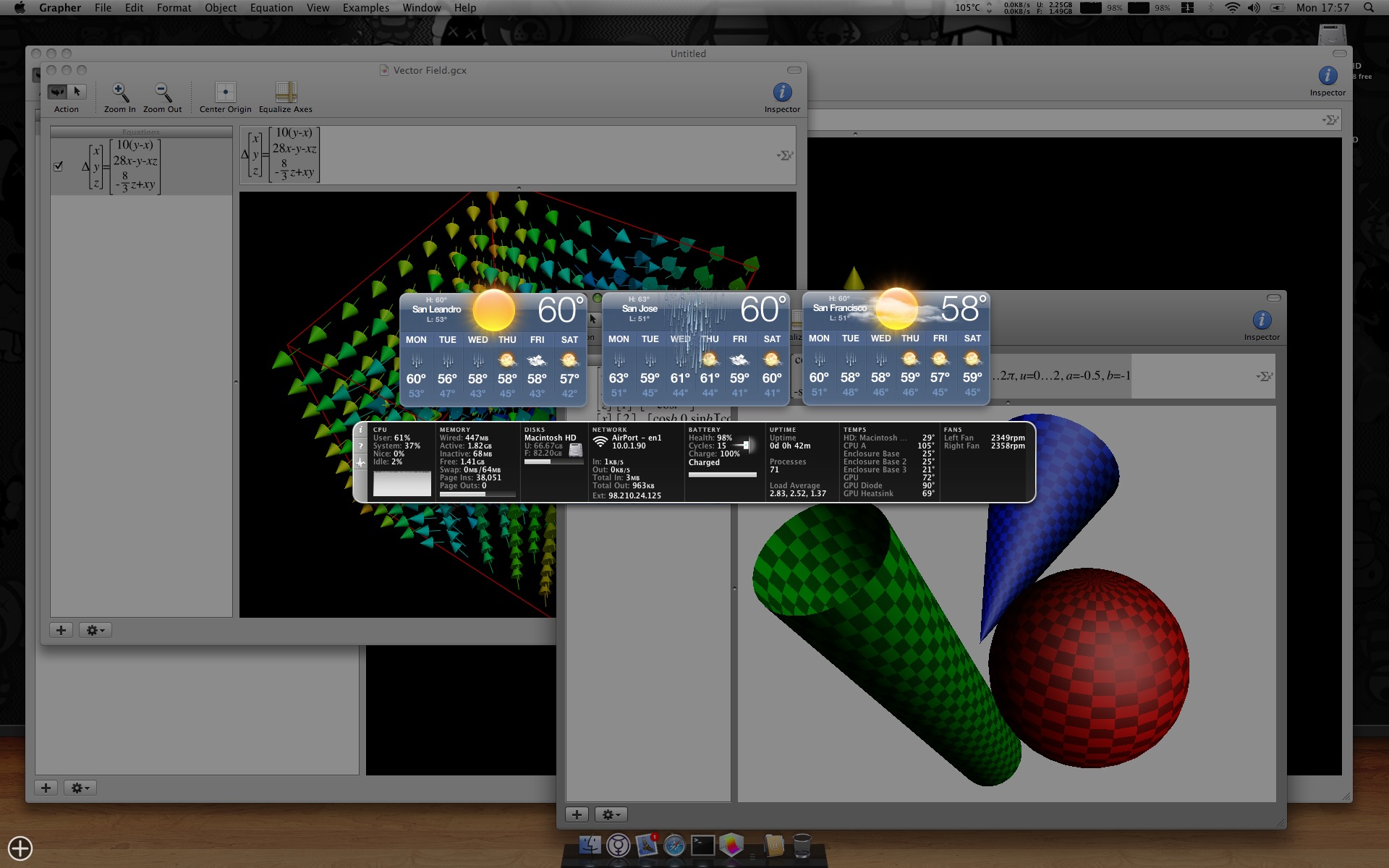Click the Center Origin toolbar icon
This screenshot has height=868, width=1389.
pos(225,93)
